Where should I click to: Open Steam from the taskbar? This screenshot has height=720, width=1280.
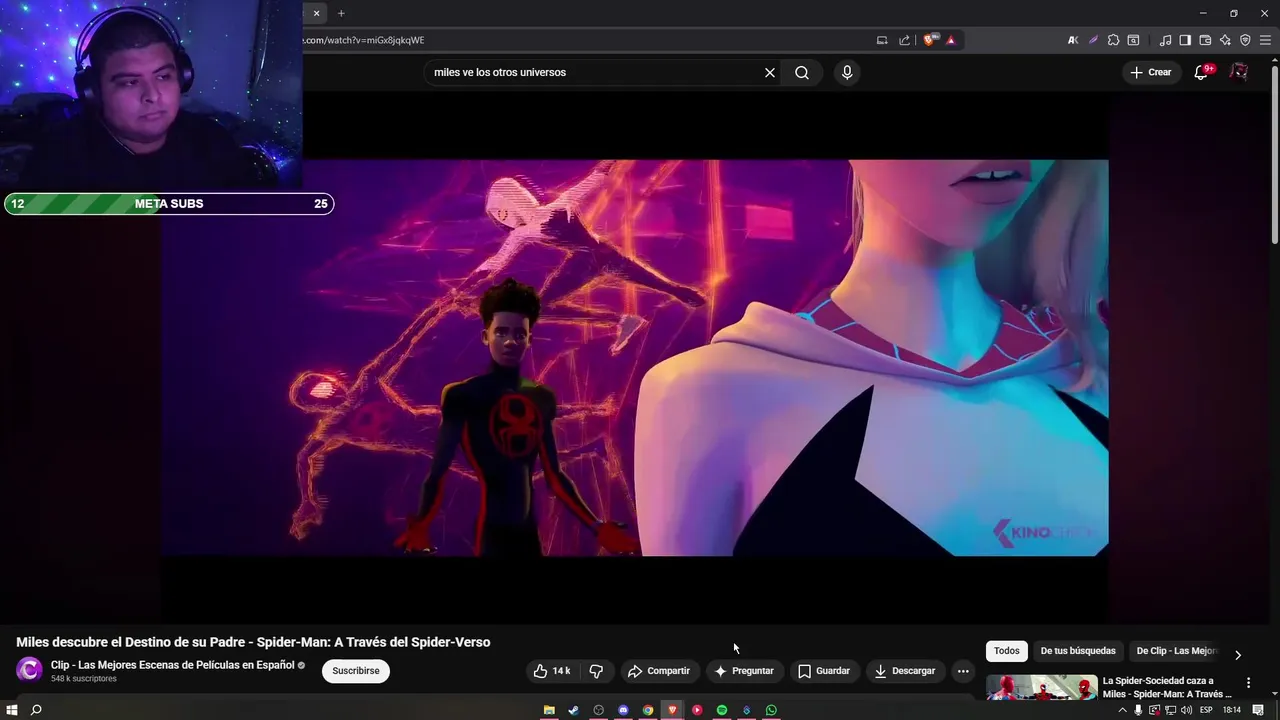573,710
